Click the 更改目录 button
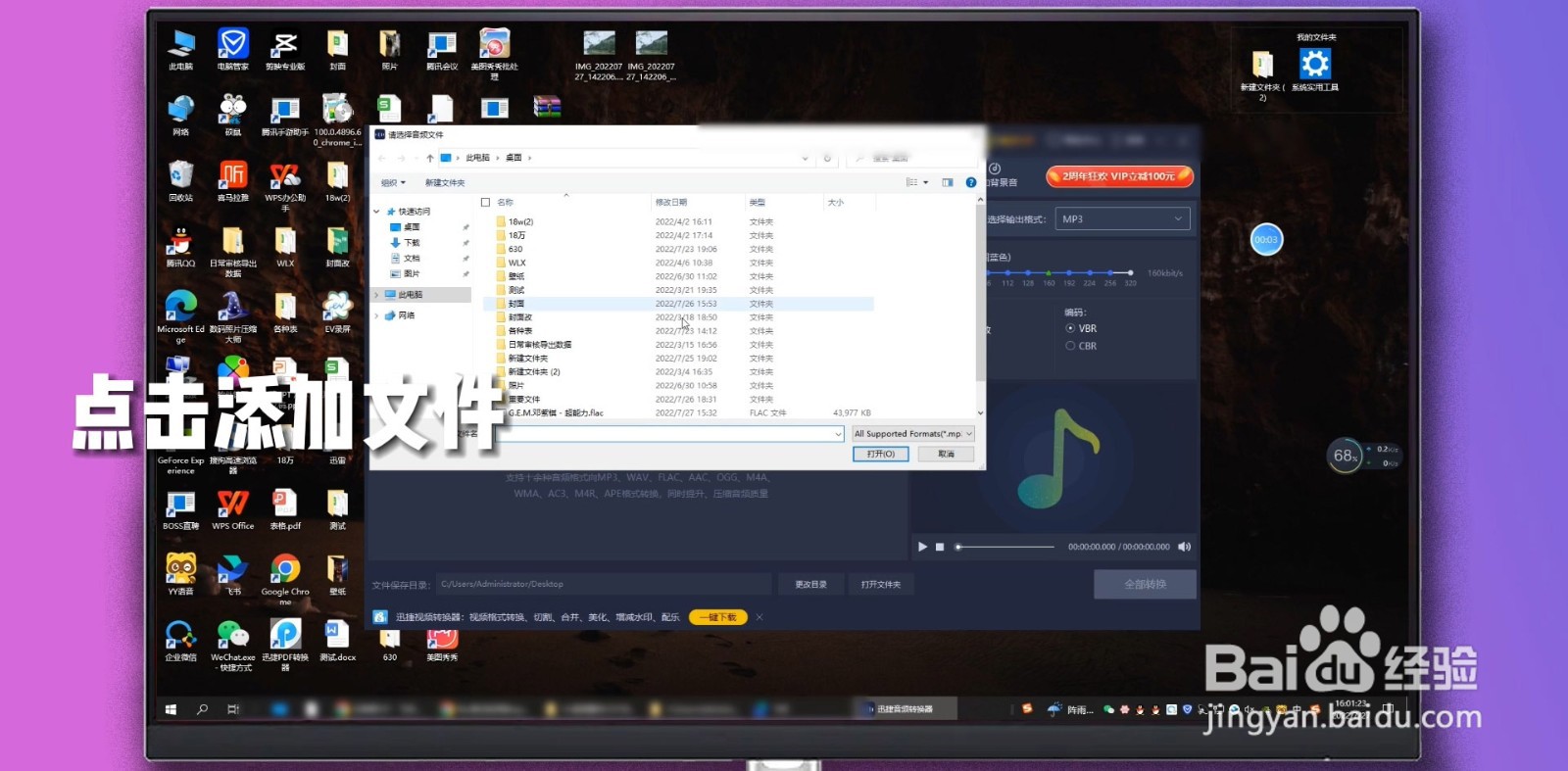This screenshot has height=771, width=1568. (x=810, y=584)
